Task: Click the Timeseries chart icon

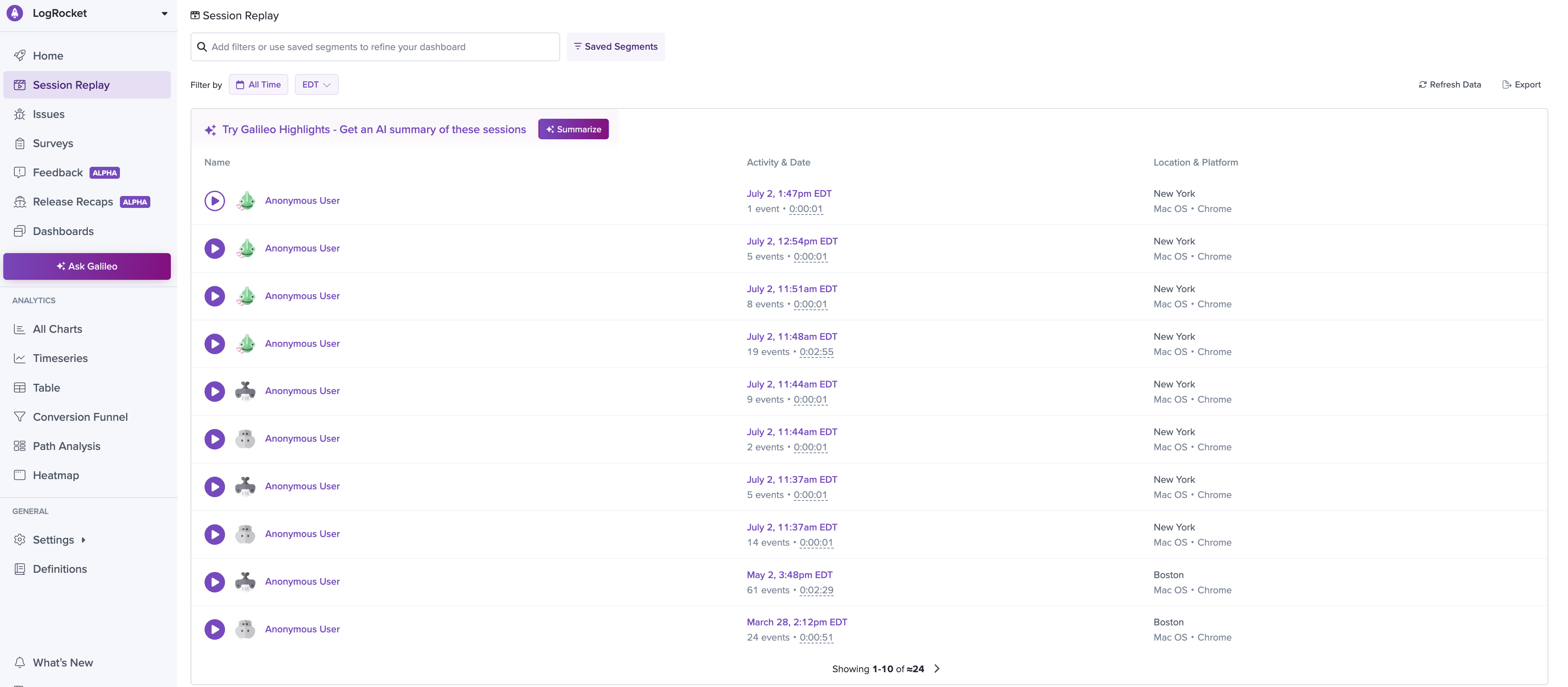Action: pos(19,358)
